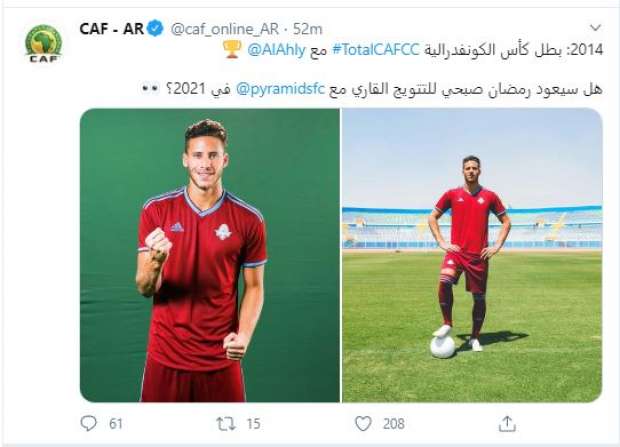Click the reply speech bubble icon

(x=89, y=424)
